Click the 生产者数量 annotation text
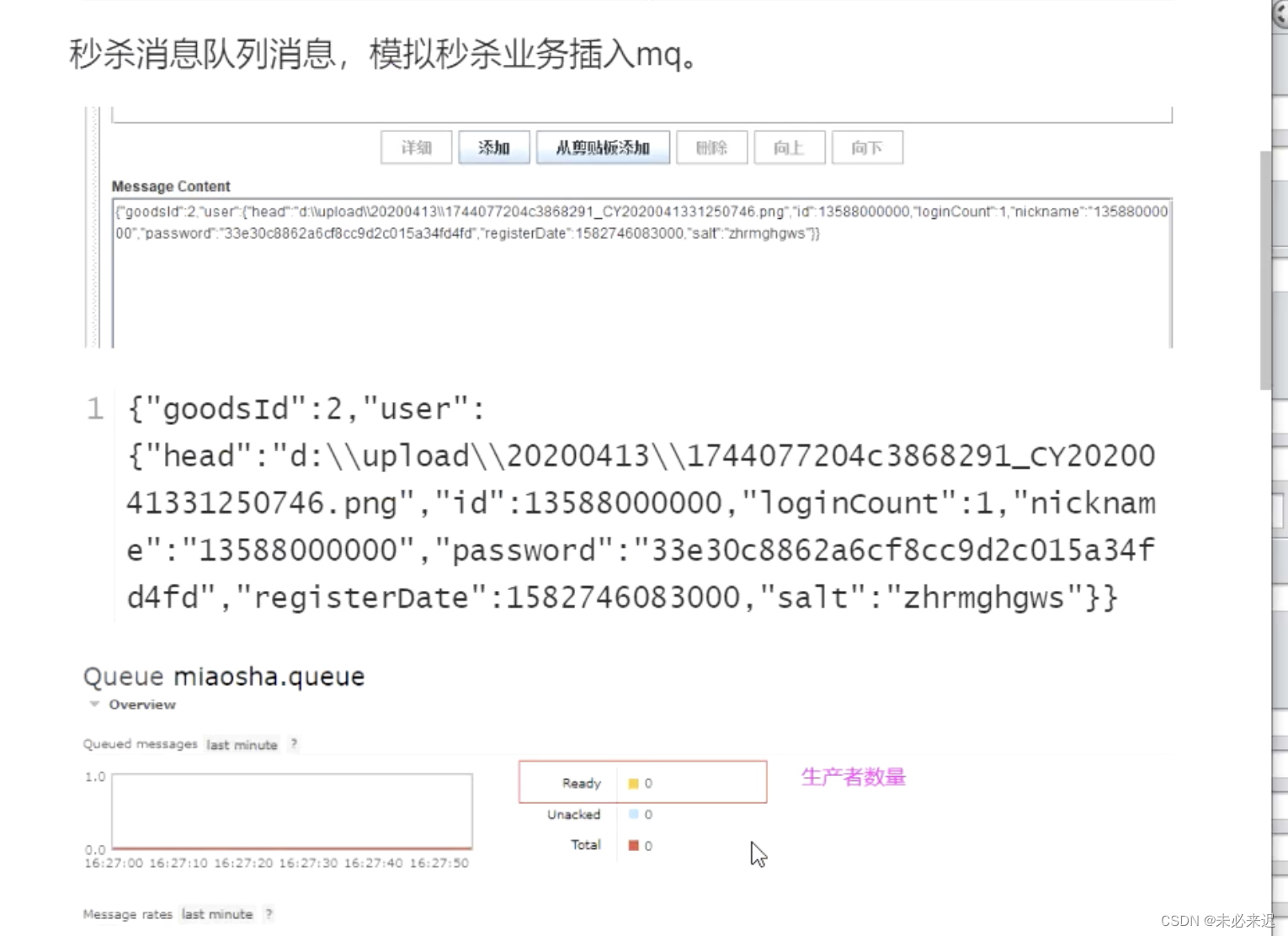 [853, 777]
